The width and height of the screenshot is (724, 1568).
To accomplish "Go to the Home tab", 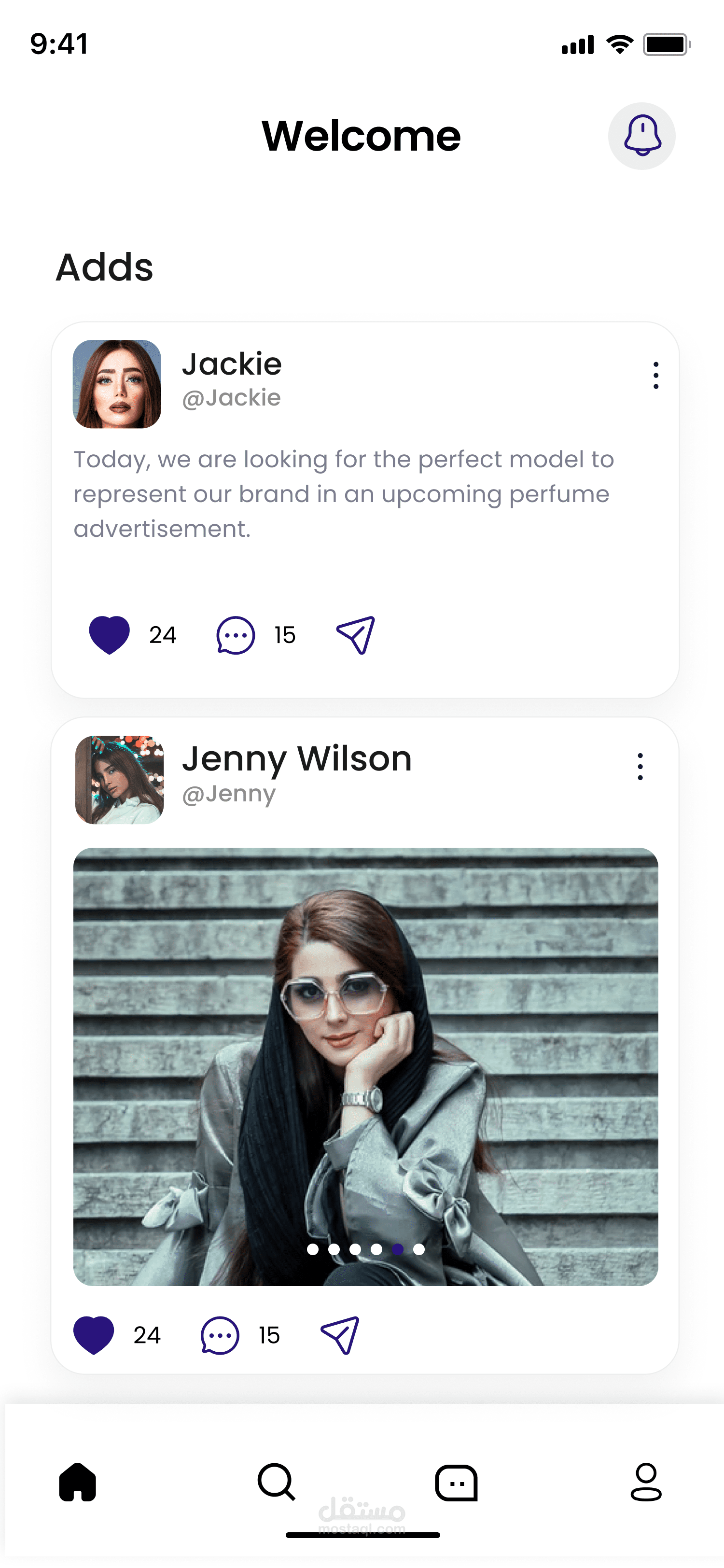I will click(78, 1482).
